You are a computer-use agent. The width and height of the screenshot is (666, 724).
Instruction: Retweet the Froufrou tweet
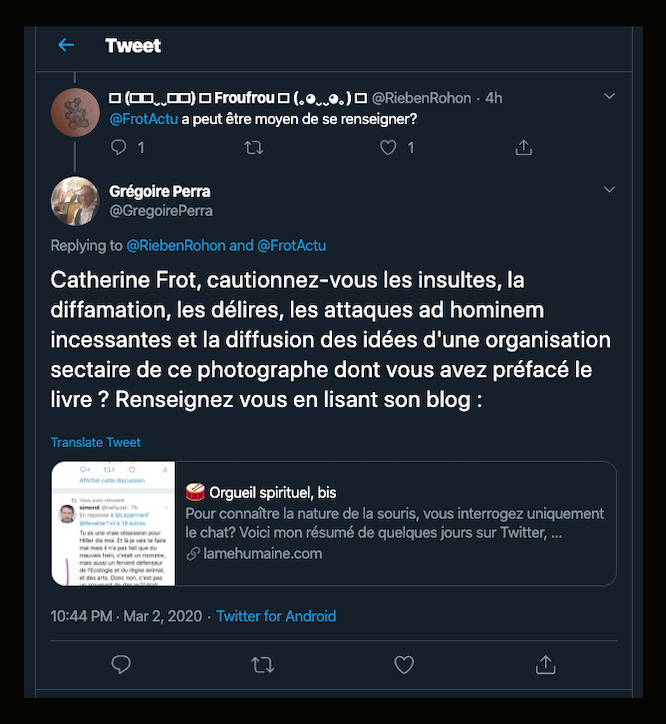[x=254, y=147]
